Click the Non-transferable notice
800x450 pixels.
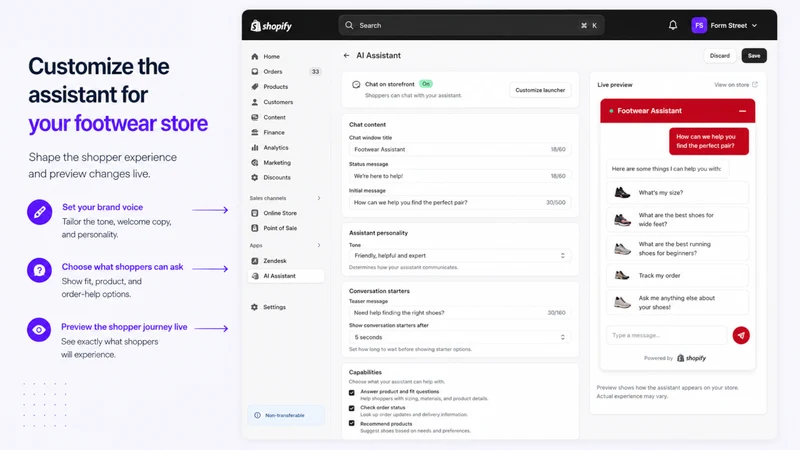coord(286,415)
